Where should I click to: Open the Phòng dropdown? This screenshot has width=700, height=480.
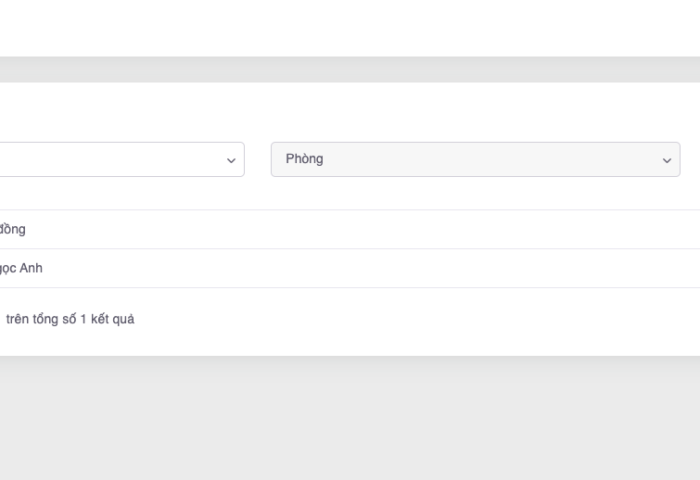point(475,159)
